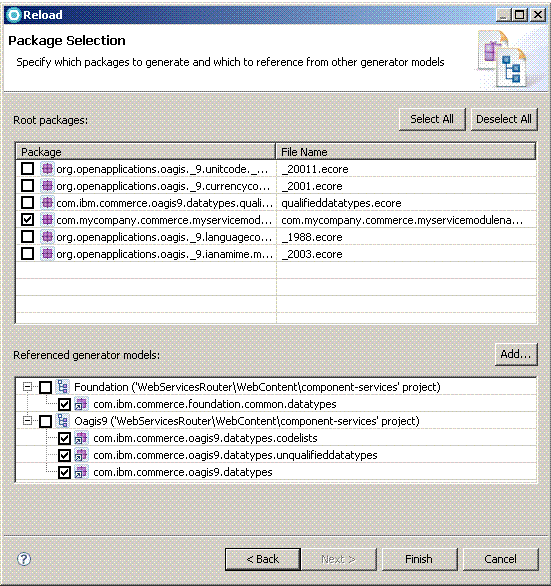Screen dimensions: 551x586
Task: Select com.ibm.commerce.oagis9.datatypes.unqualifieddatatypes row text
Action: pyautogui.click(x=235, y=455)
